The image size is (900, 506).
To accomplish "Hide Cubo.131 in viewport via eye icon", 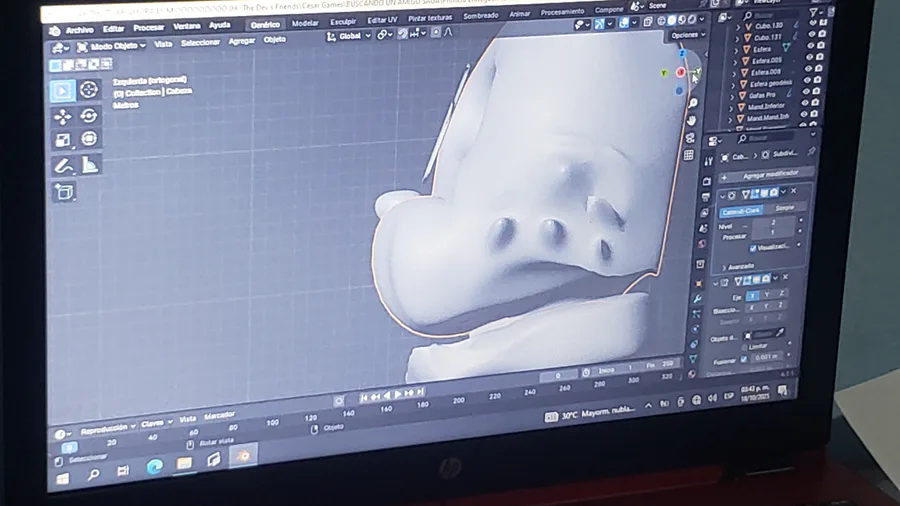I will point(812,34).
